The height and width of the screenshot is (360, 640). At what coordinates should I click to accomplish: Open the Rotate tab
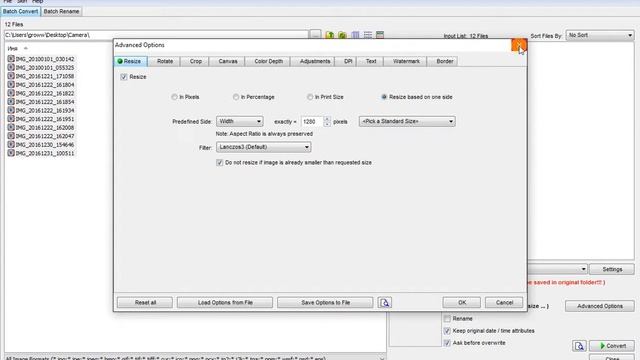(165, 61)
